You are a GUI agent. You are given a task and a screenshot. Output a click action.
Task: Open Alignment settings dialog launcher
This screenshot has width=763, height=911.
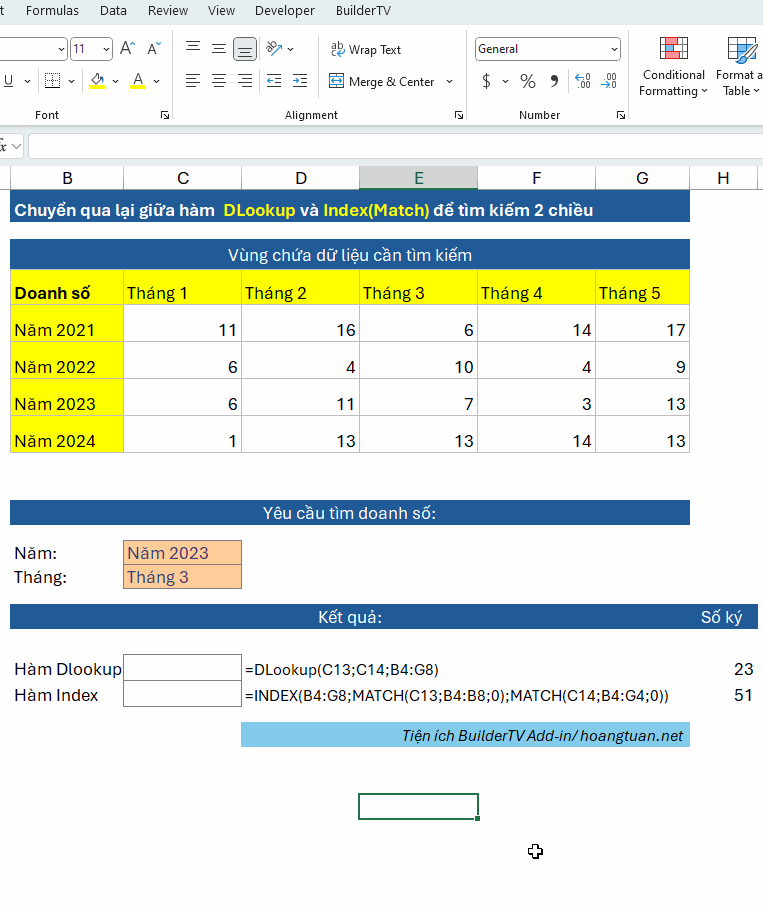point(459,115)
